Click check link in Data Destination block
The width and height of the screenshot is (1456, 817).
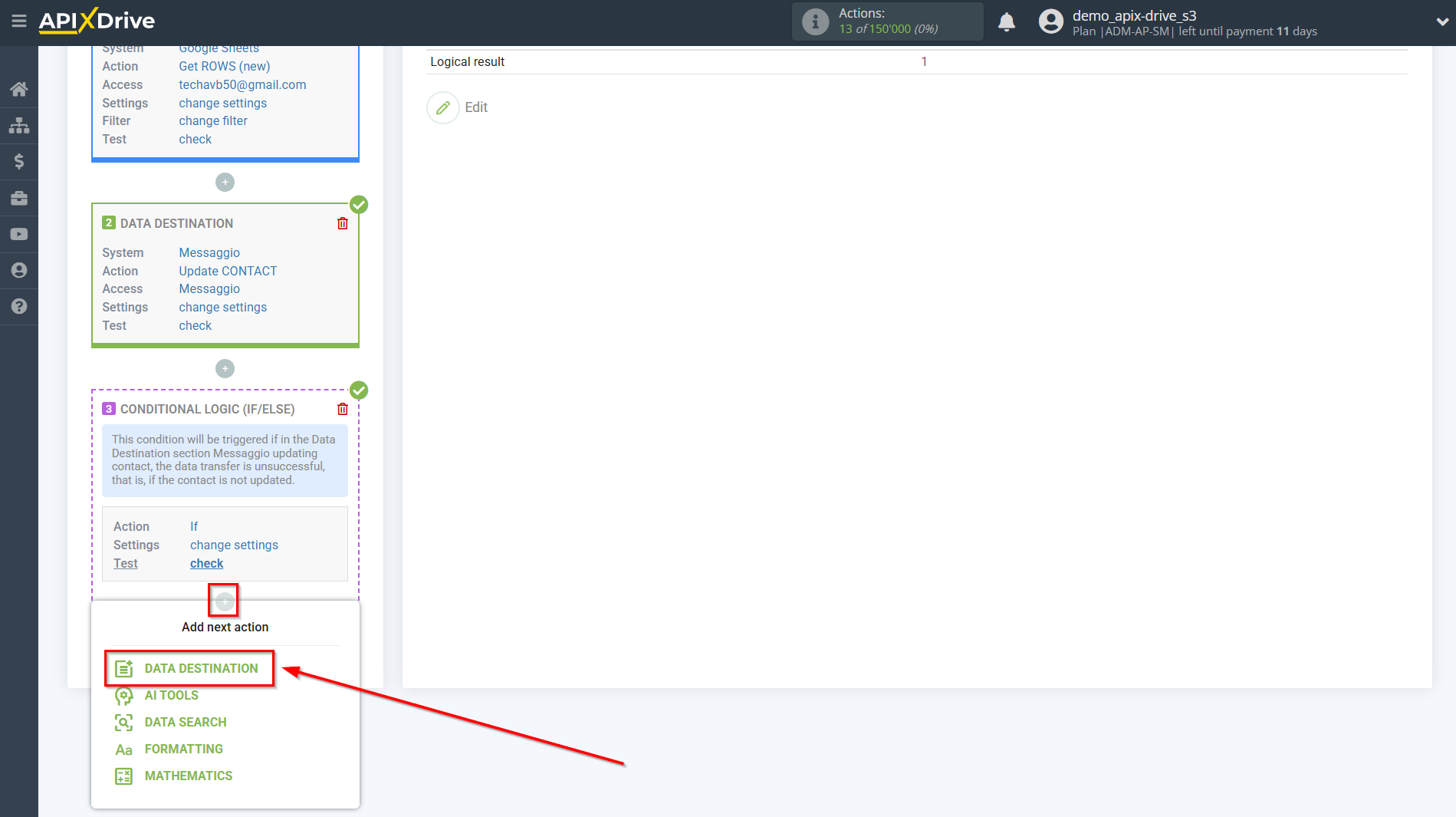[196, 325]
